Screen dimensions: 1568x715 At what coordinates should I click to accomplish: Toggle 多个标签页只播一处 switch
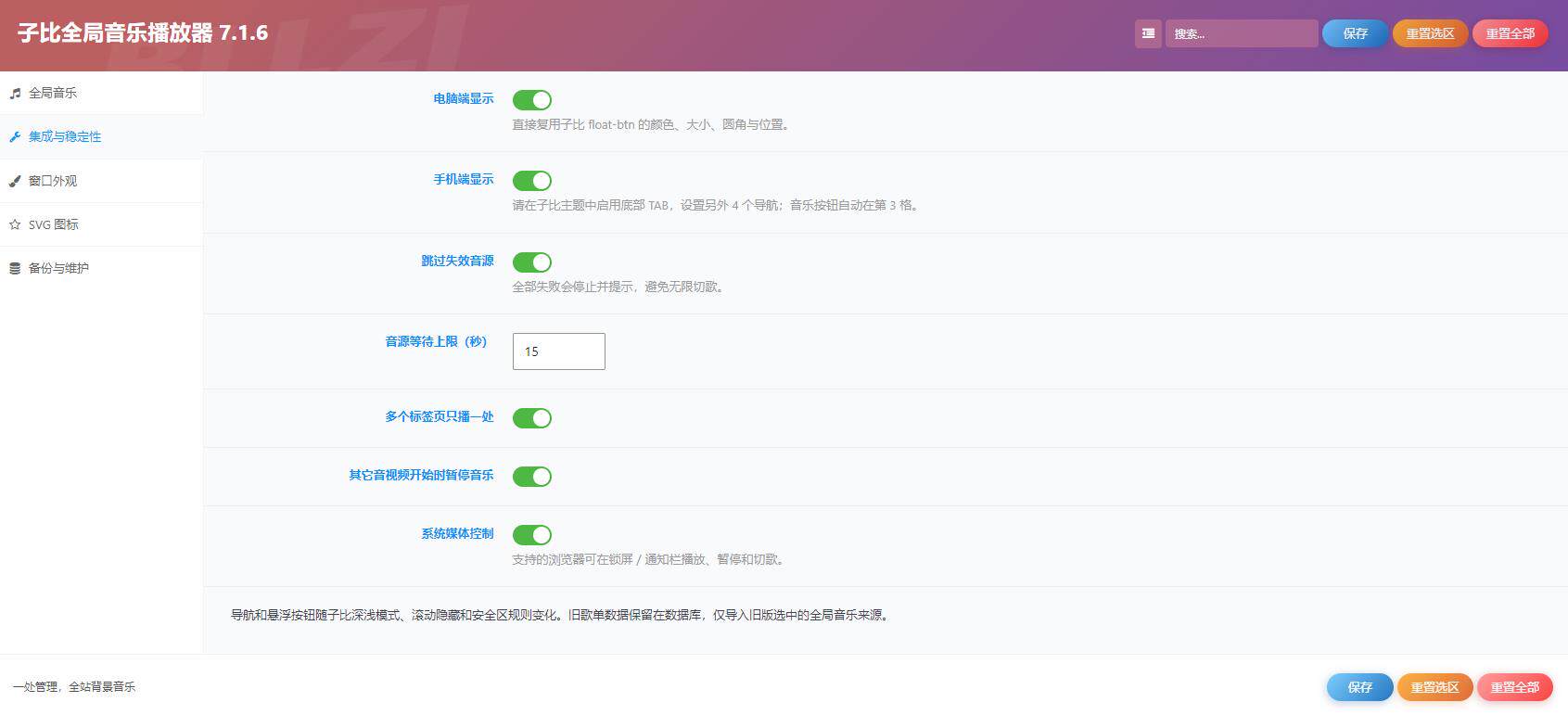(x=532, y=417)
